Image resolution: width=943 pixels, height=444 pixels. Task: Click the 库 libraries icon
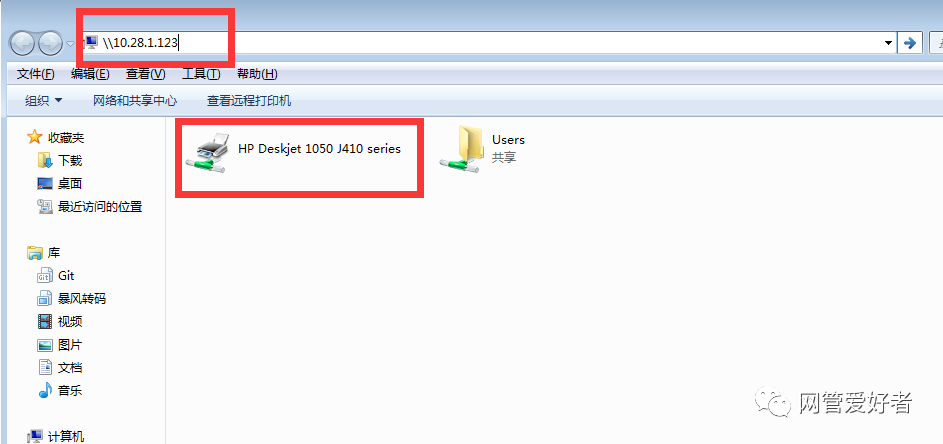click(35, 253)
